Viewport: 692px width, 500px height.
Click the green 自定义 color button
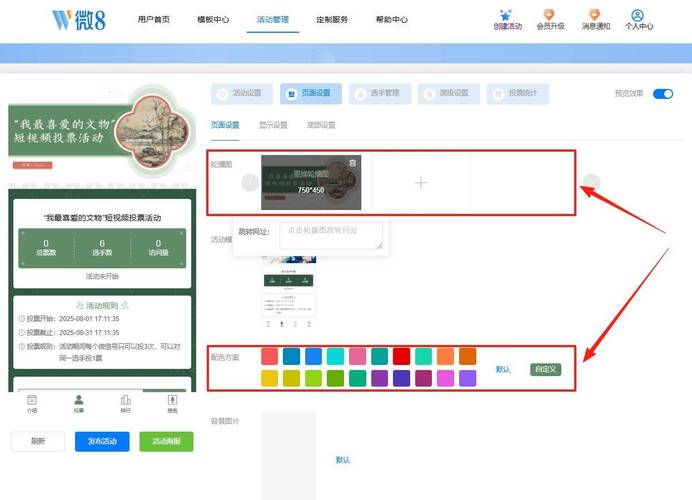pos(545,369)
